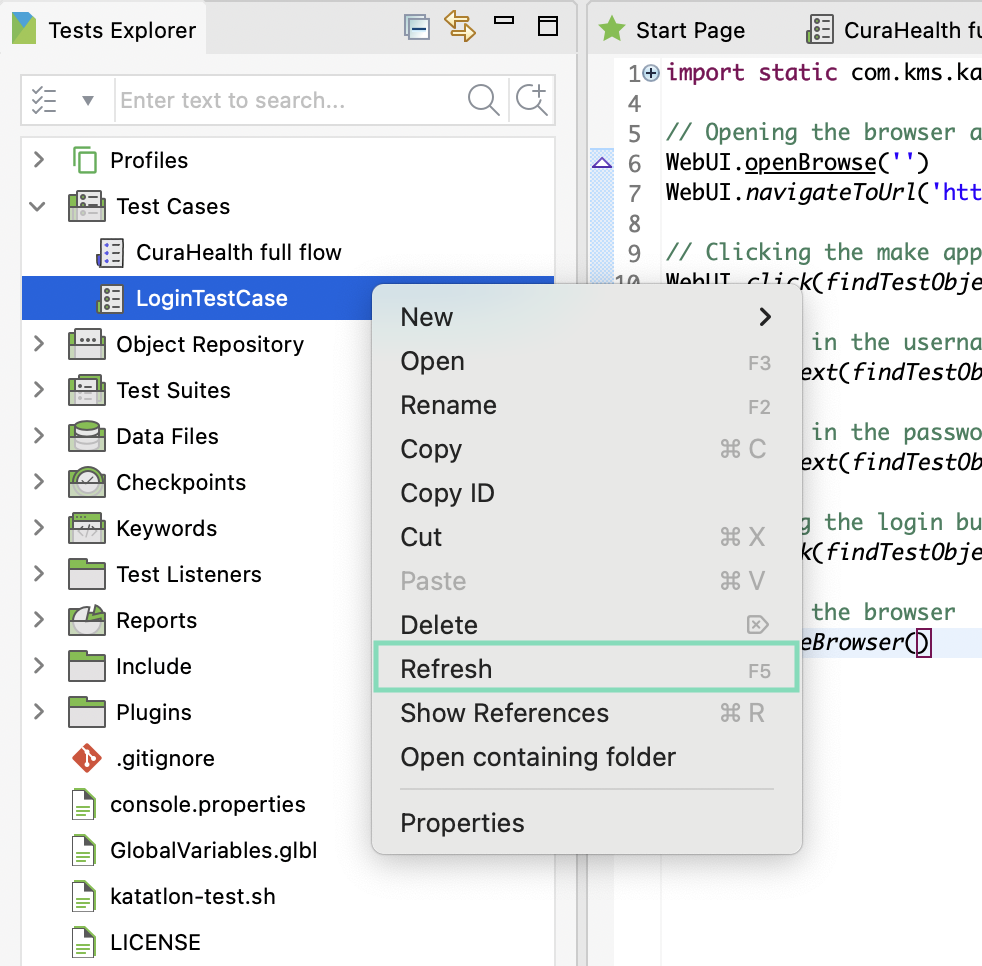Click the Collapse All icon in Tests Explorer

pyautogui.click(x=416, y=27)
